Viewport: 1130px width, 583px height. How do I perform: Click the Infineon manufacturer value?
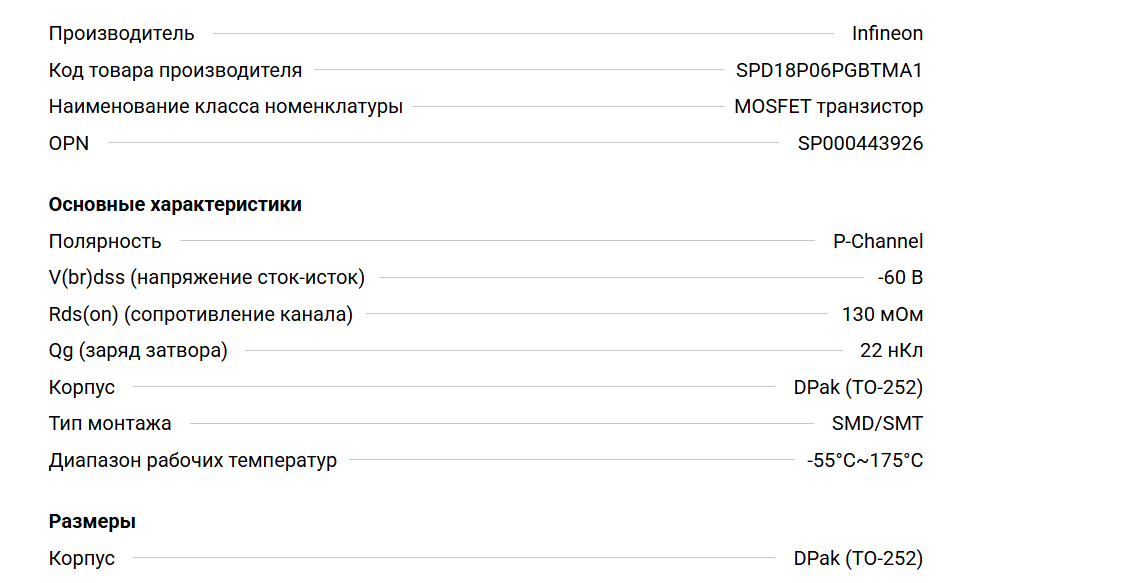(887, 33)
